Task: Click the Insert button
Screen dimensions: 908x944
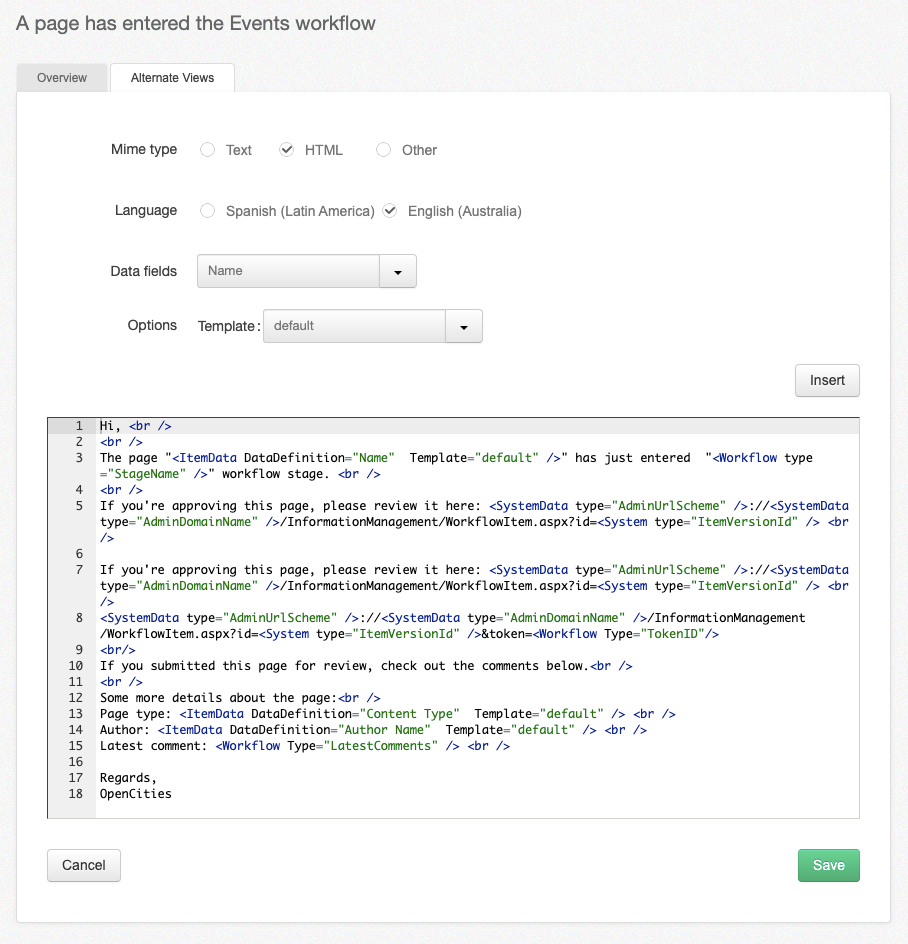Action: 827,380
